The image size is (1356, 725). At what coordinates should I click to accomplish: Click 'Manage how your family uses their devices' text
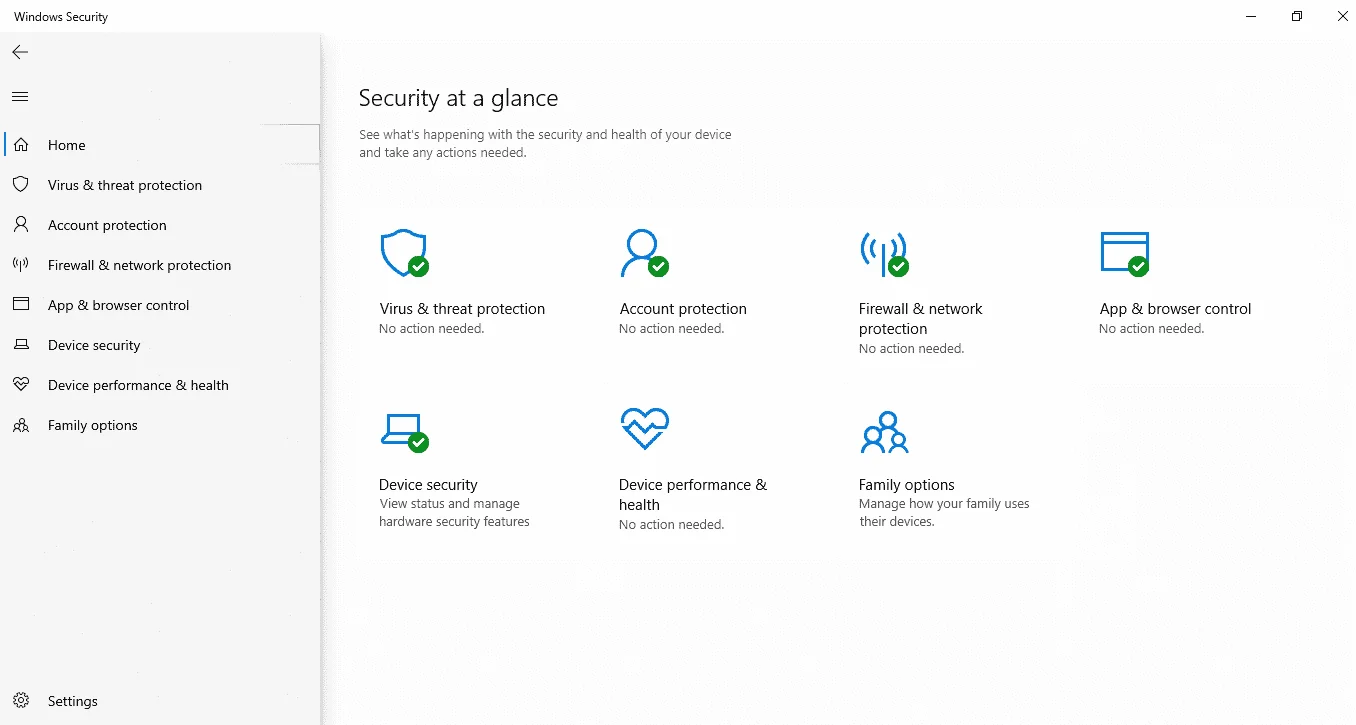(944, 513)
